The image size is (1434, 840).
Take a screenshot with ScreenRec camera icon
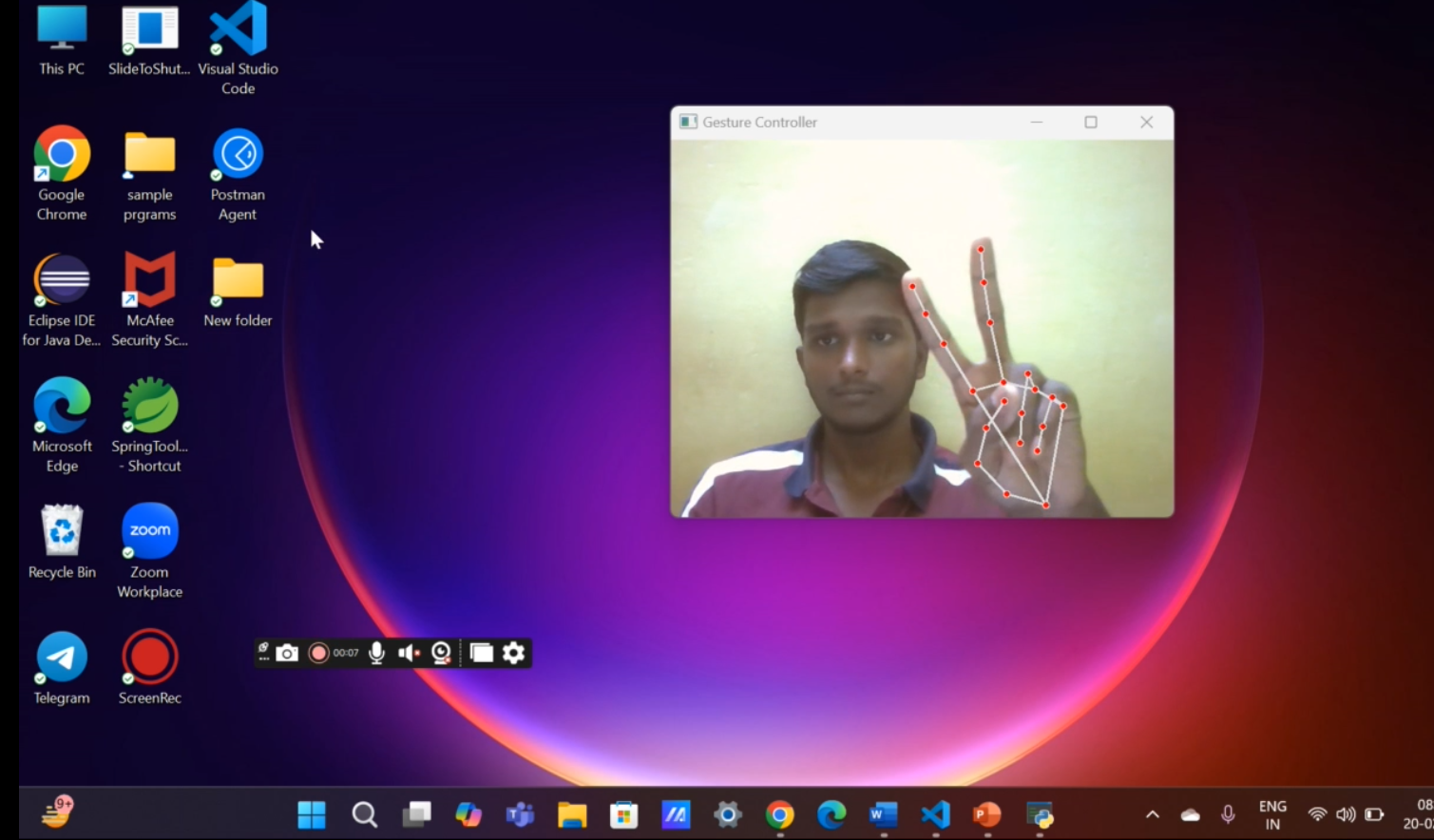pyautogui.click(x=287, y=653)
